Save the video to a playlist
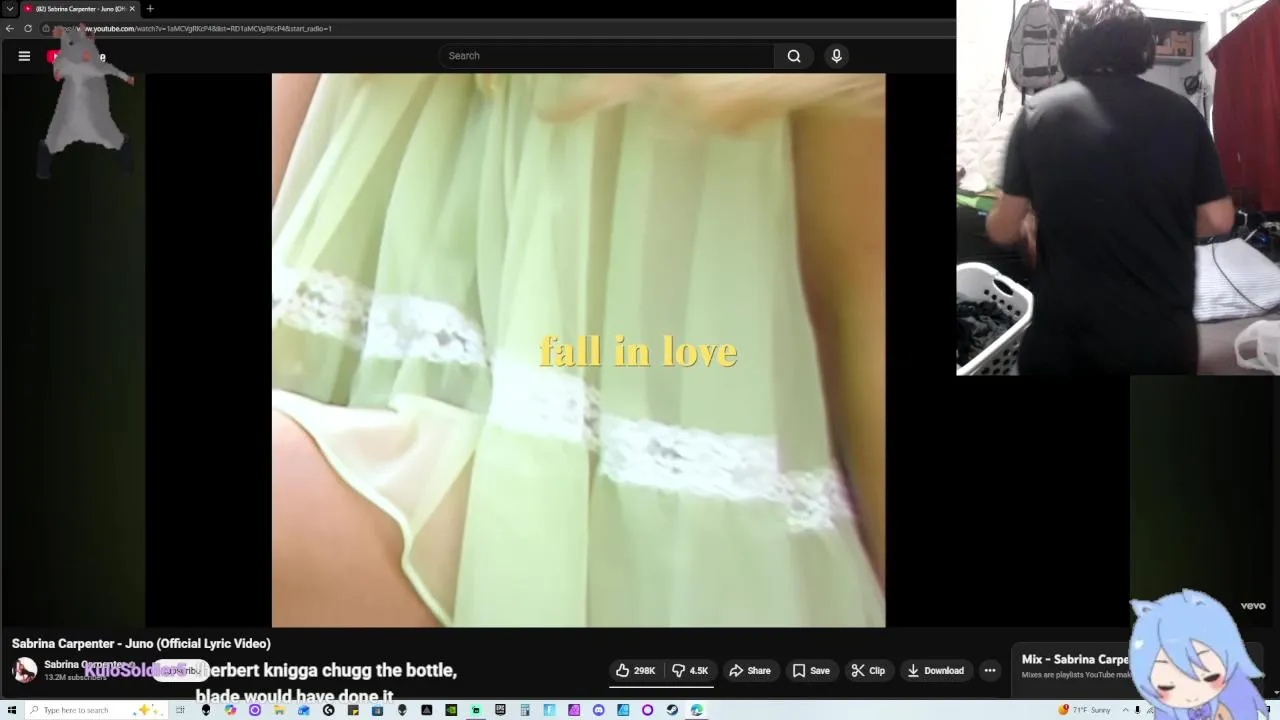1280x720 pixels. click(811, 671)
